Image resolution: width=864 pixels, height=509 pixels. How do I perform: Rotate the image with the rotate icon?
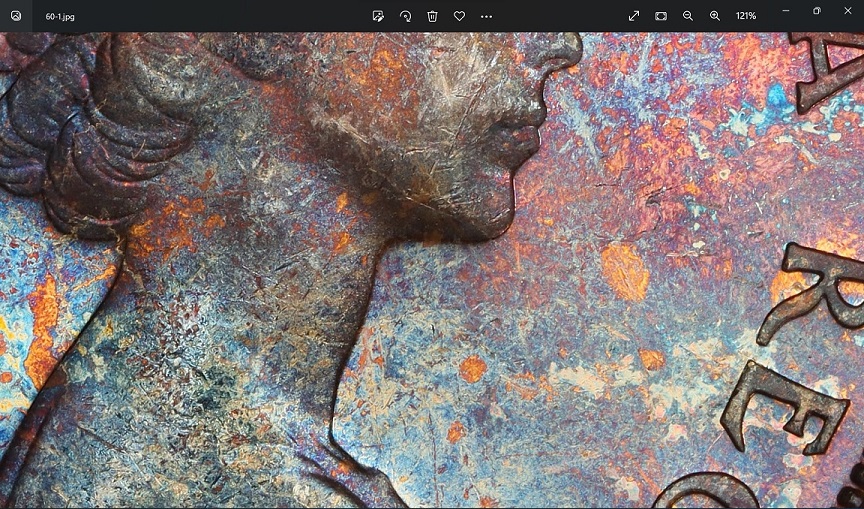[x=405, y=16]
